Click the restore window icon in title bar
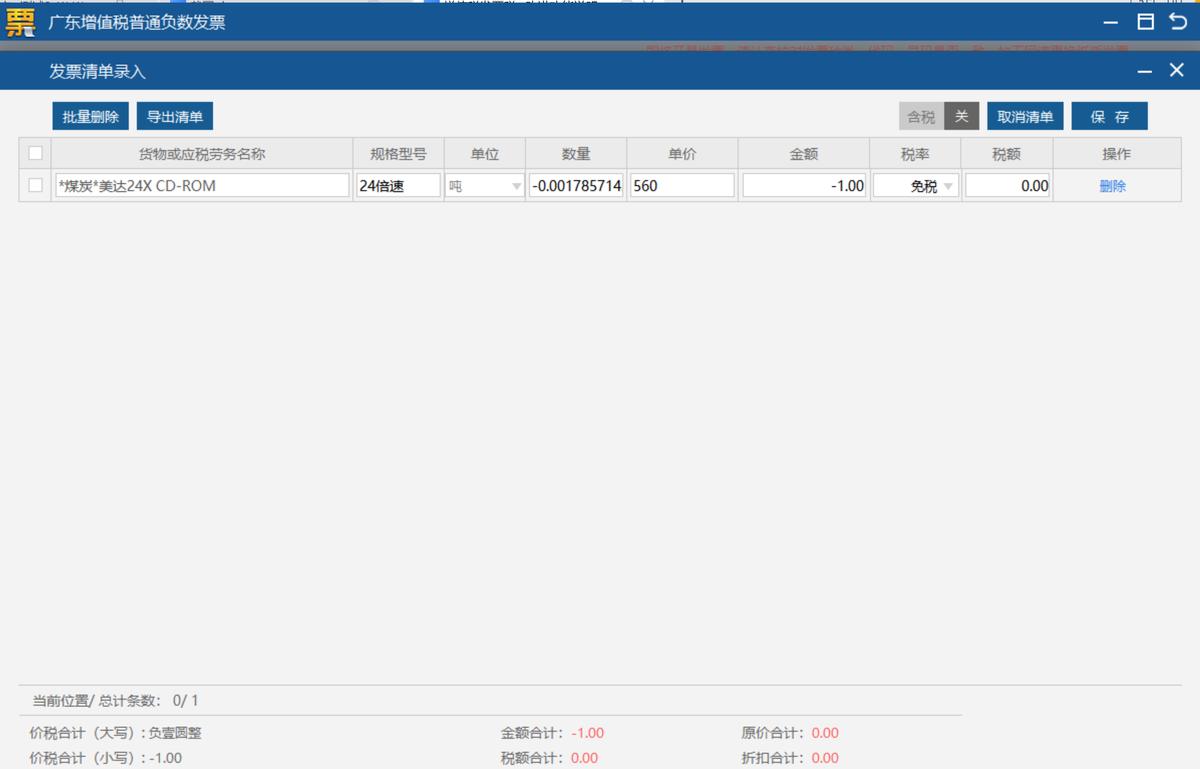Viewport: 1200px width, 769px height. [x=1146, y=21]
